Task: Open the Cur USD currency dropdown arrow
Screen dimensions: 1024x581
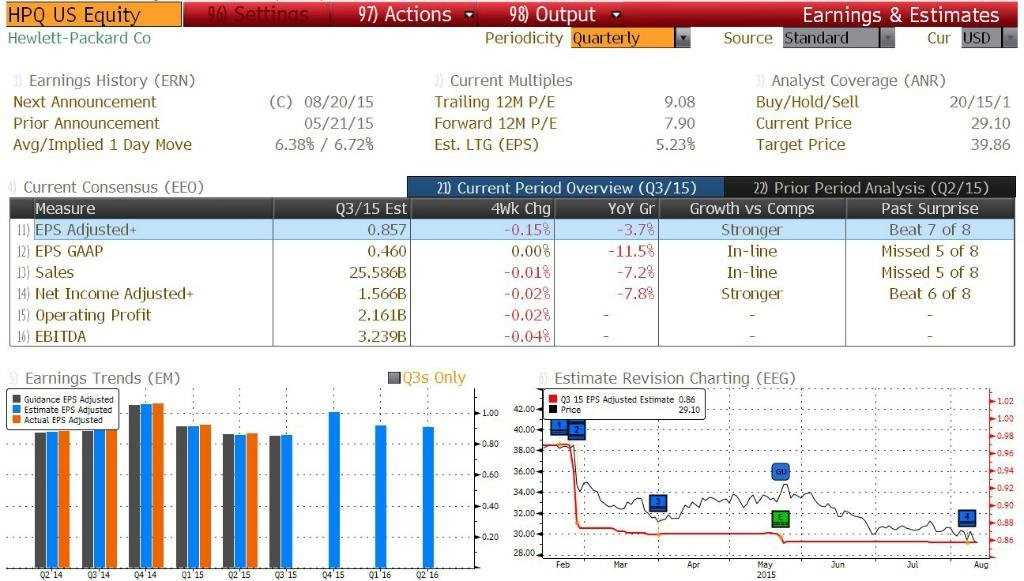Action: (1010, 38)
